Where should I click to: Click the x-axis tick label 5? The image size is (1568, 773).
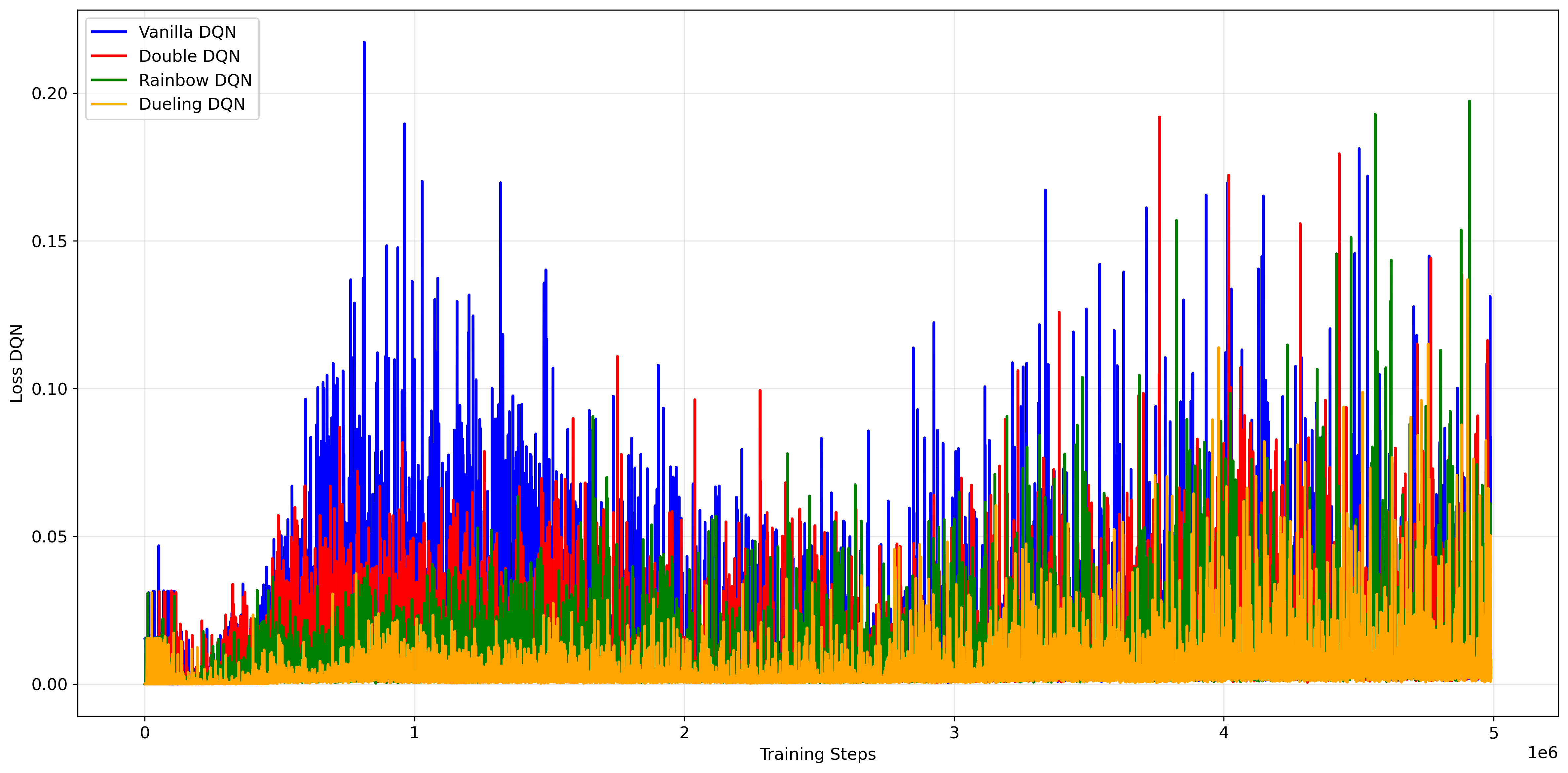(x=1493, y=733)
